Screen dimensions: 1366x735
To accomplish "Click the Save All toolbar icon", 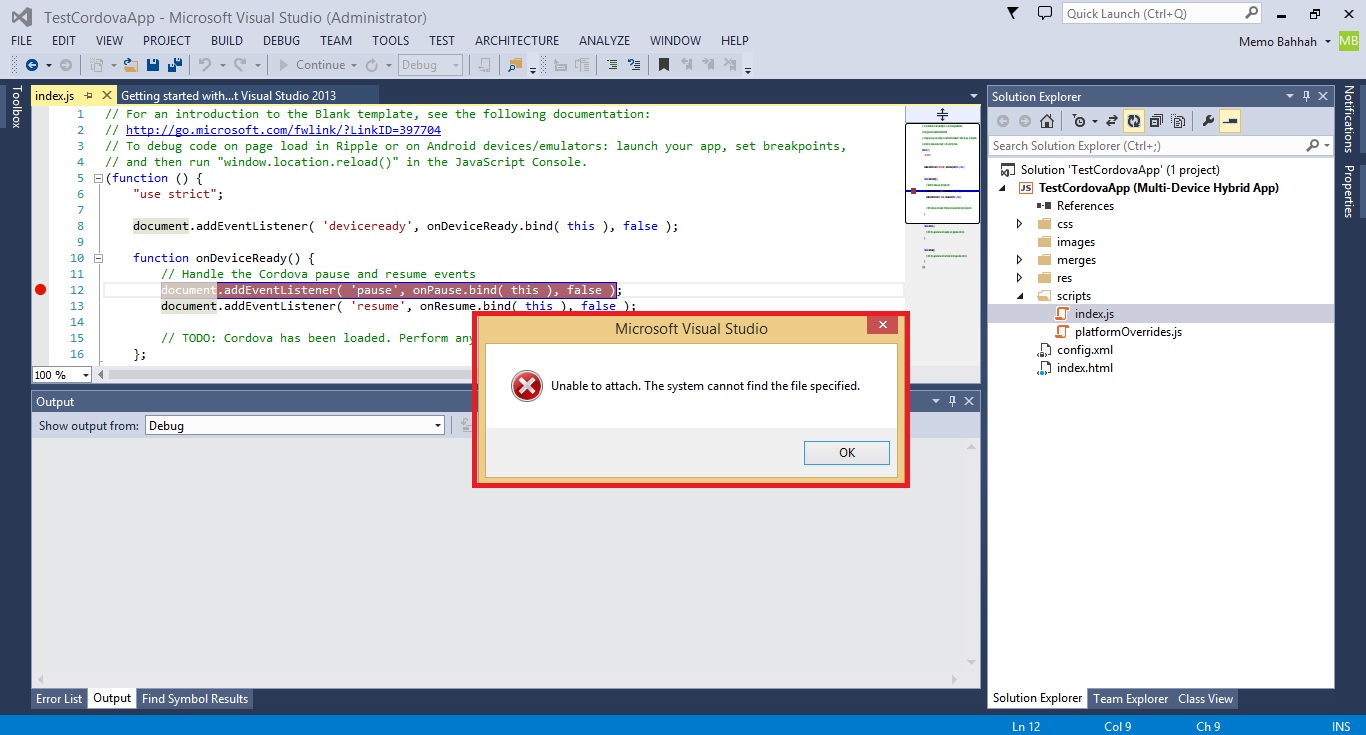I will click(174, 65).
